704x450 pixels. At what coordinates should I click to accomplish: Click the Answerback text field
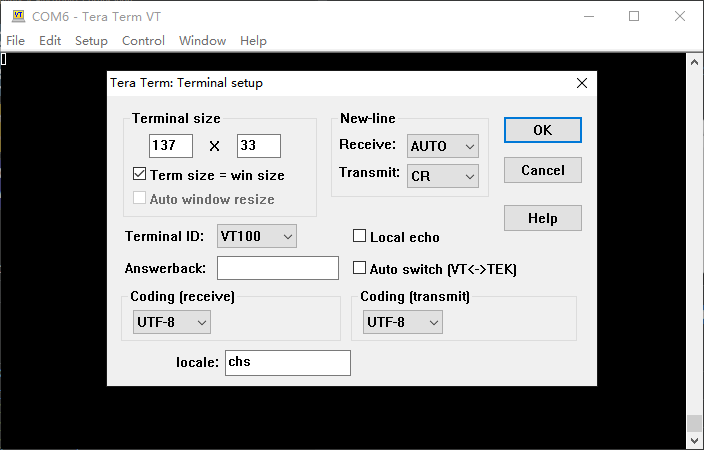(x=278, y=268)
